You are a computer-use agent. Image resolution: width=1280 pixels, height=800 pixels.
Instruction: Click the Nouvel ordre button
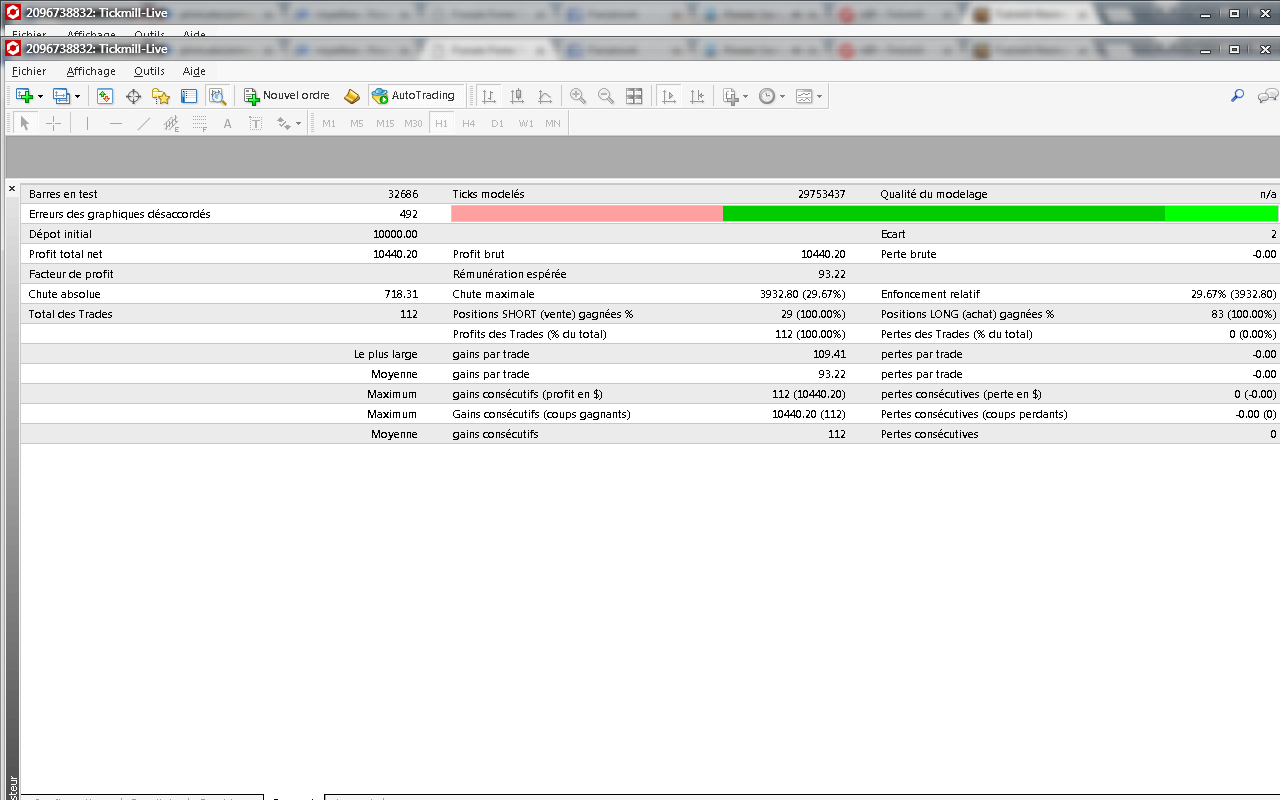click(287, 96)
